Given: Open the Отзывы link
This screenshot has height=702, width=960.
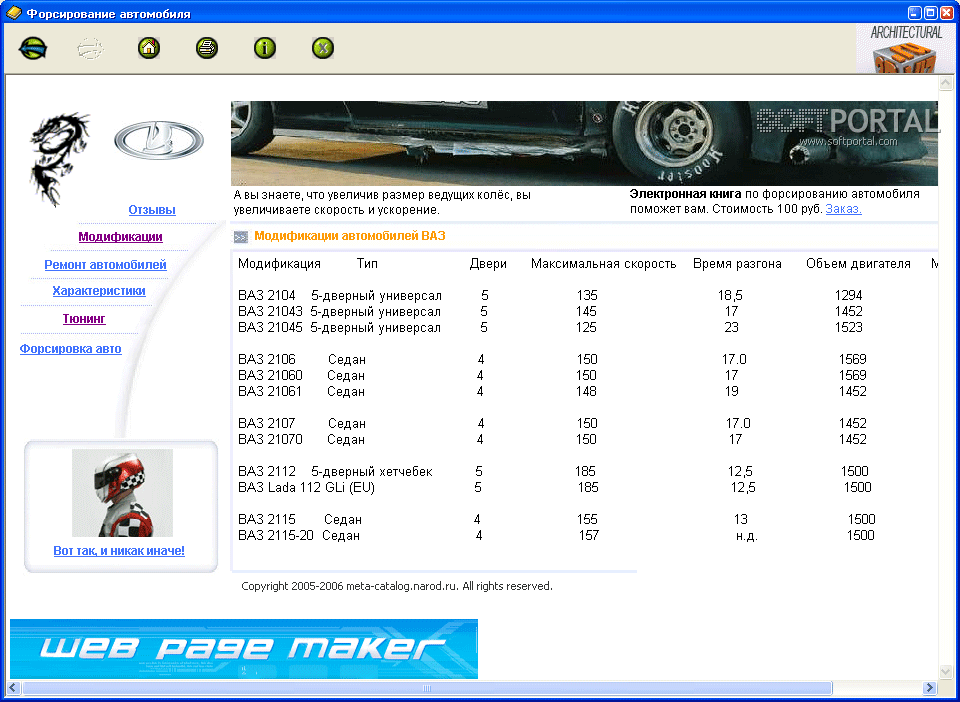Looking at the screenshot, I should tap(152, 210).
